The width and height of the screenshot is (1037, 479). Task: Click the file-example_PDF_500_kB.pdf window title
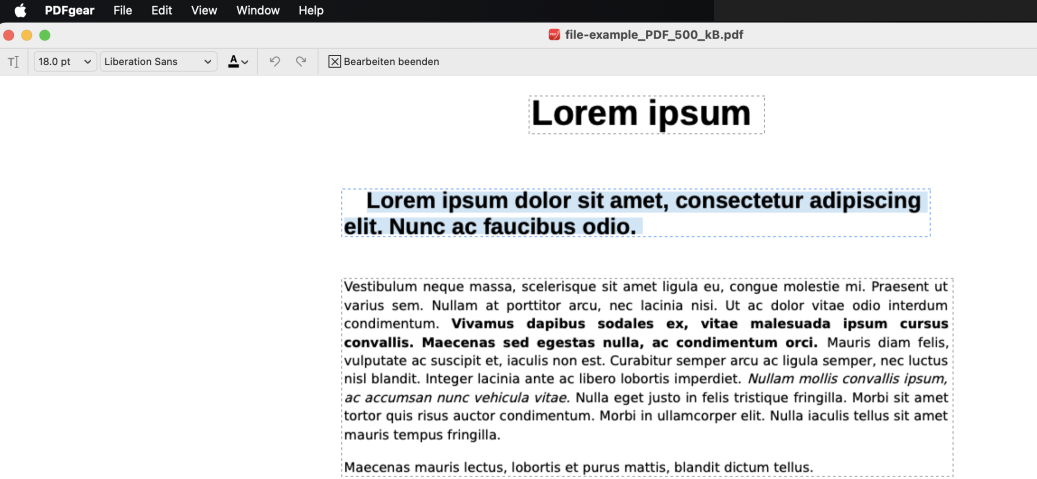click(653, 34)
